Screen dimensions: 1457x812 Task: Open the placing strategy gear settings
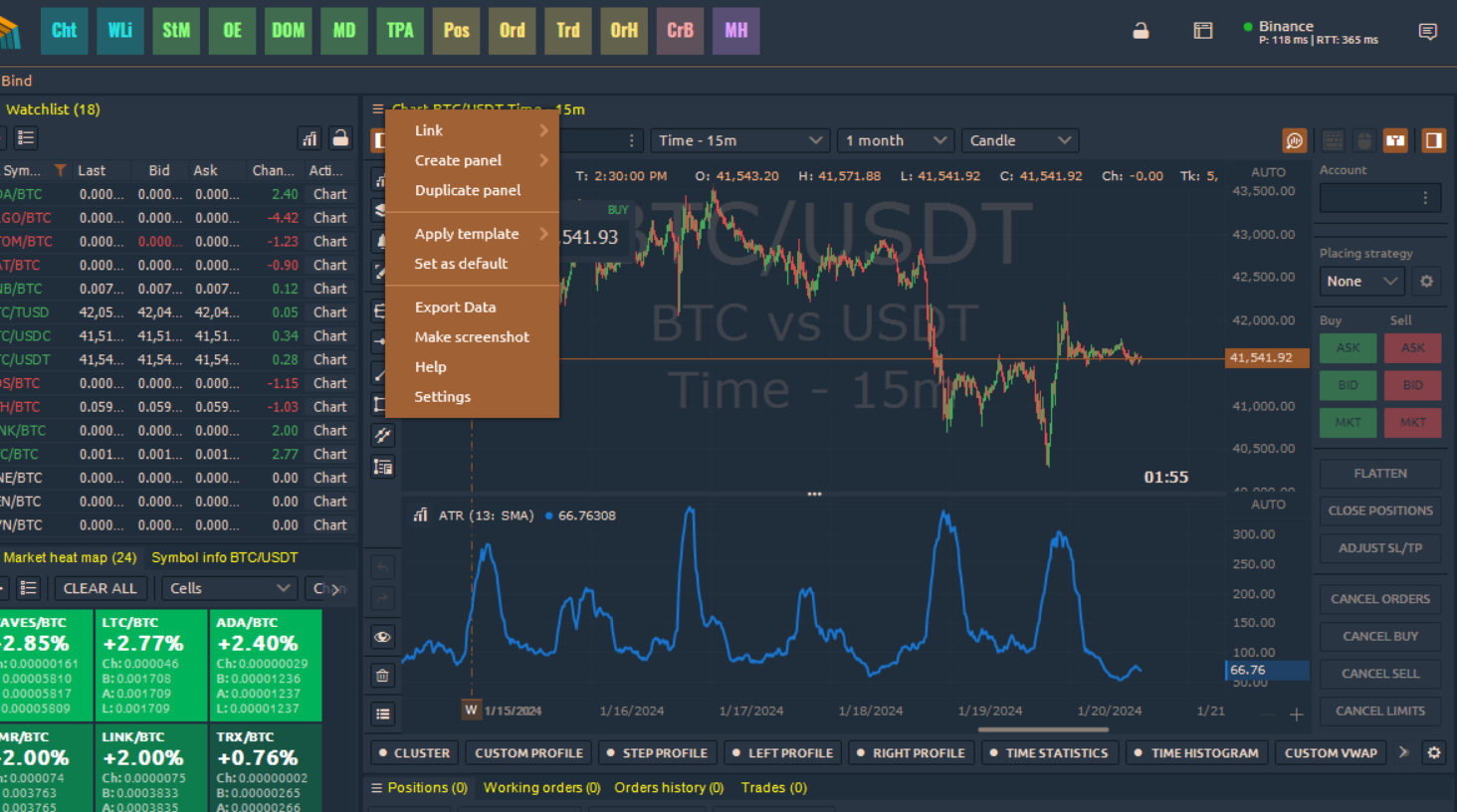[1426, 282]
